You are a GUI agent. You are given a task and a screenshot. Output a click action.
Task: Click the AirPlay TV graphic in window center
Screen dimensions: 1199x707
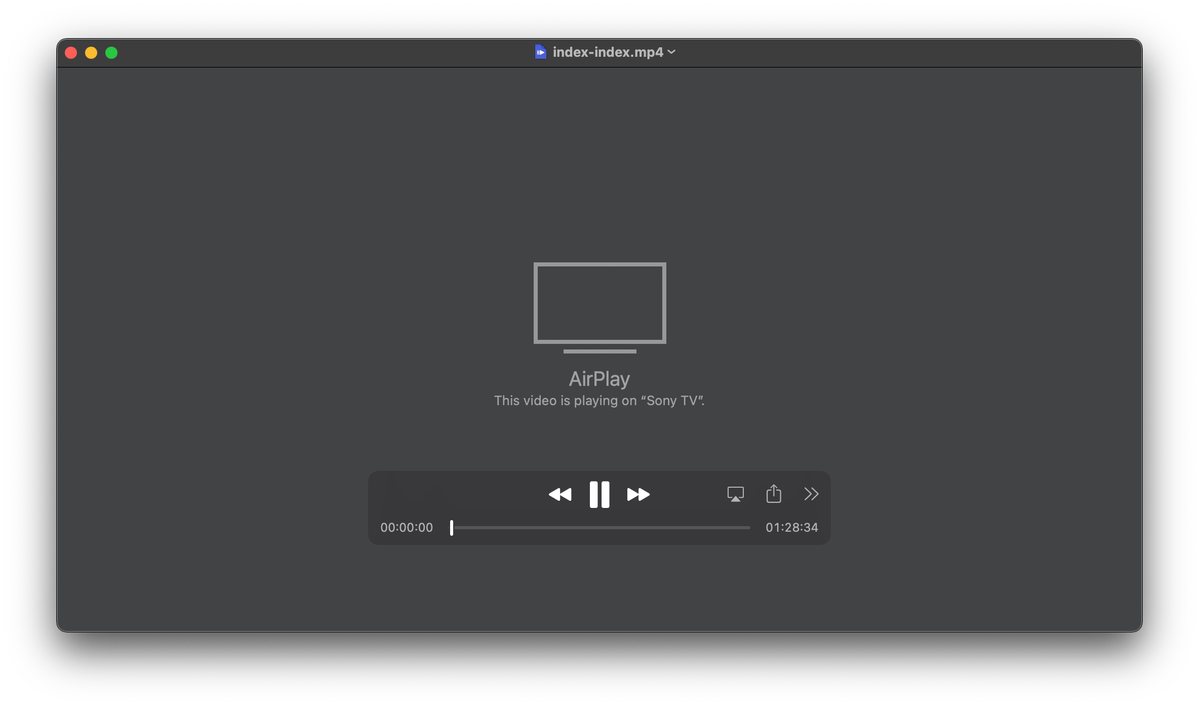(x=599, y=303)
